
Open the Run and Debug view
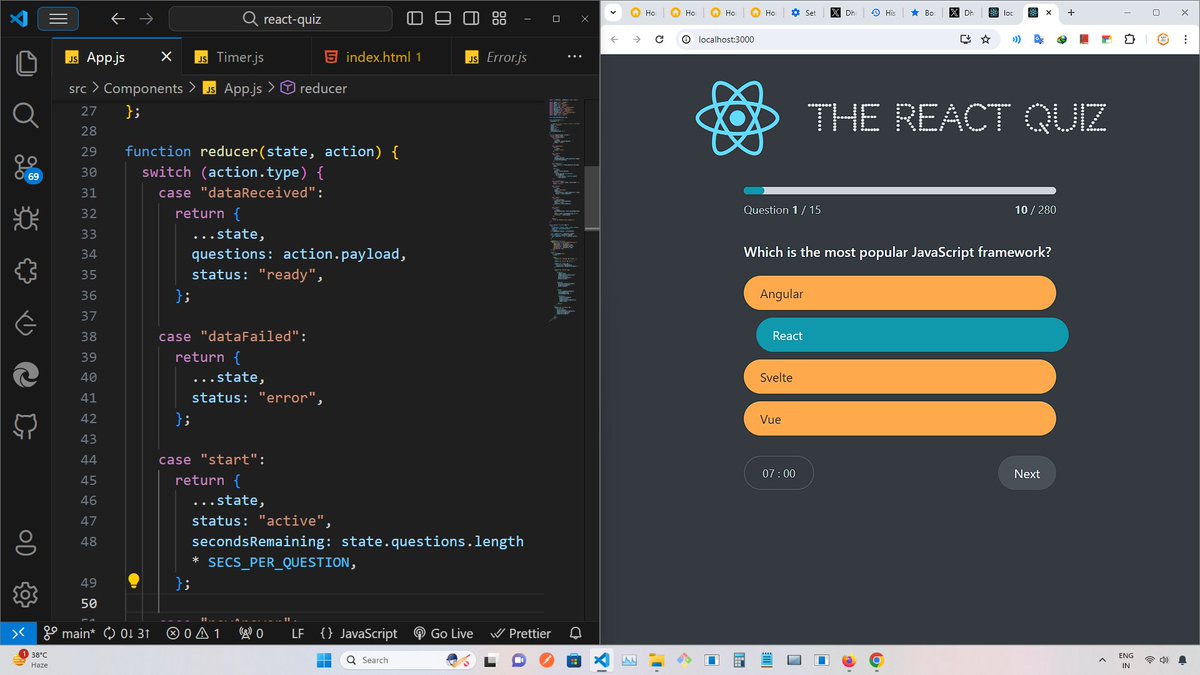[26, 218]
